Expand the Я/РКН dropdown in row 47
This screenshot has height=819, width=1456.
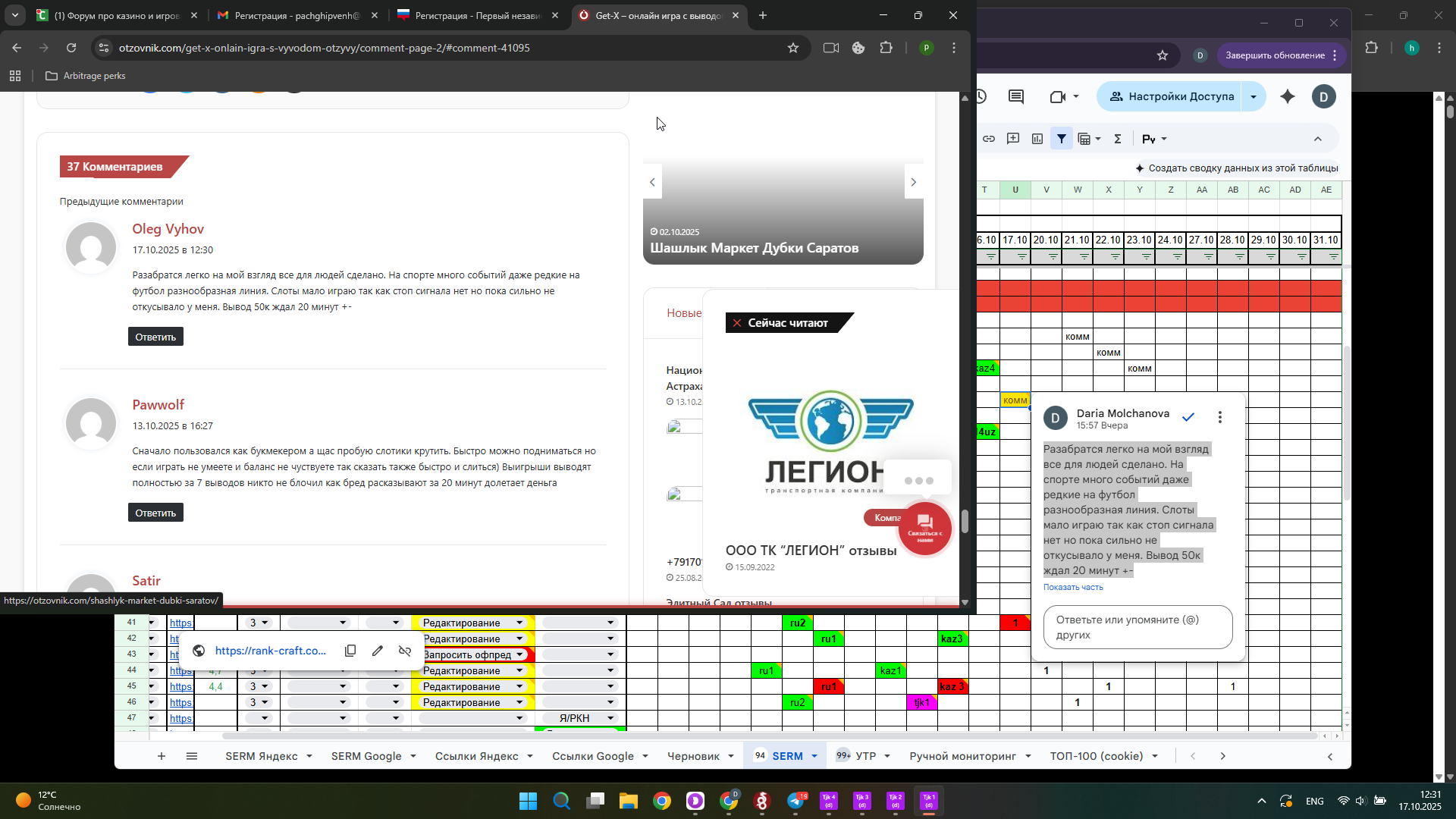click(x=610, y=718)
